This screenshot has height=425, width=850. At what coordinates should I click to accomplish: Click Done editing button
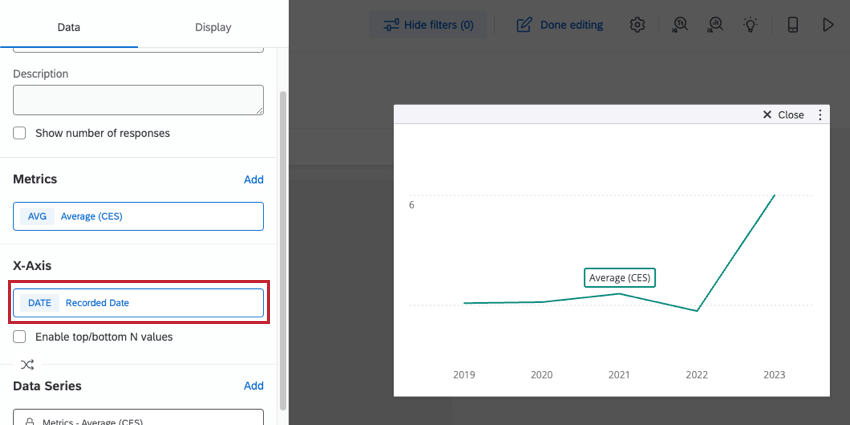click(560, 25)
